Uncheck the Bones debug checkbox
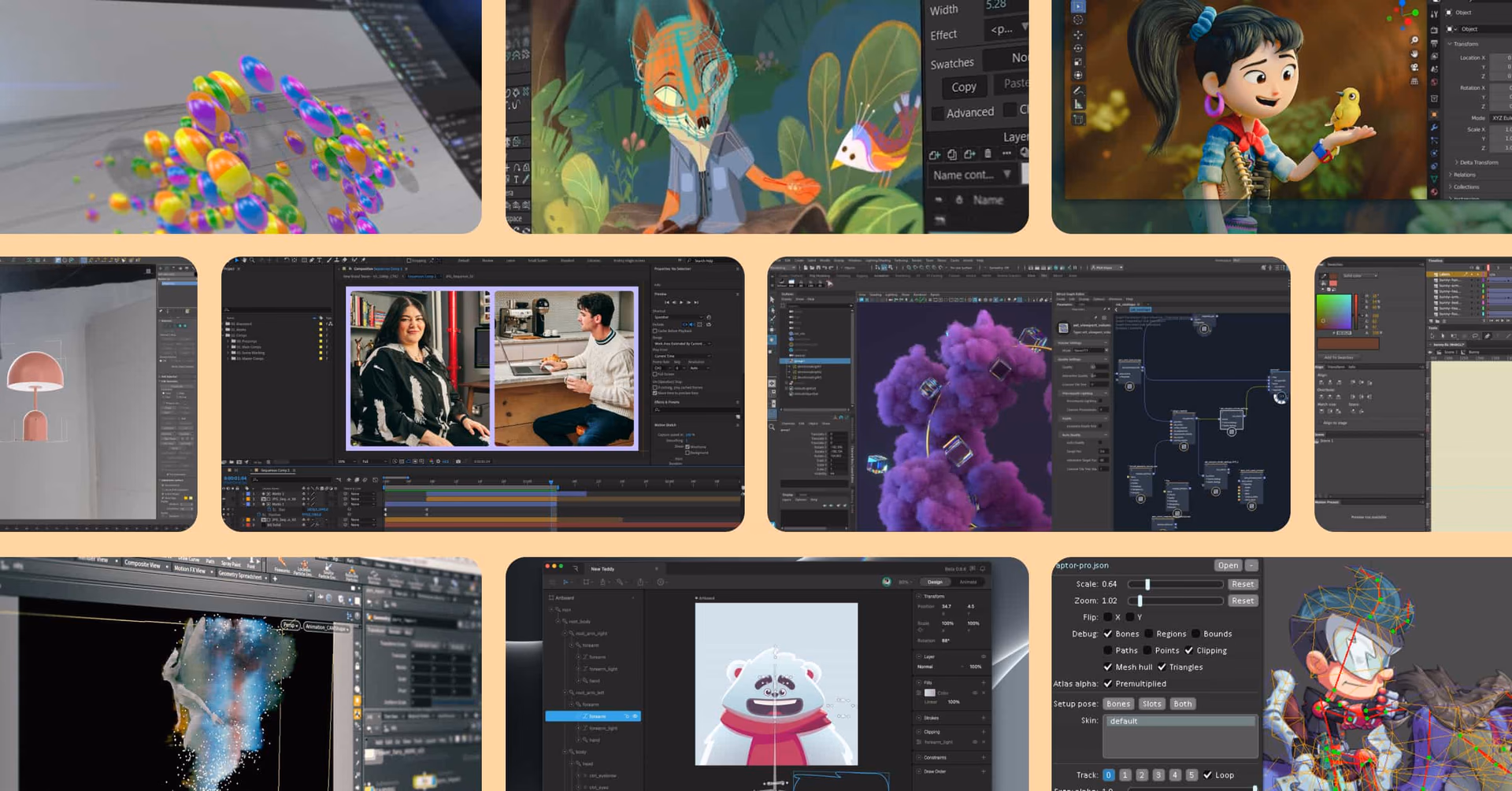 (1108, 634)
